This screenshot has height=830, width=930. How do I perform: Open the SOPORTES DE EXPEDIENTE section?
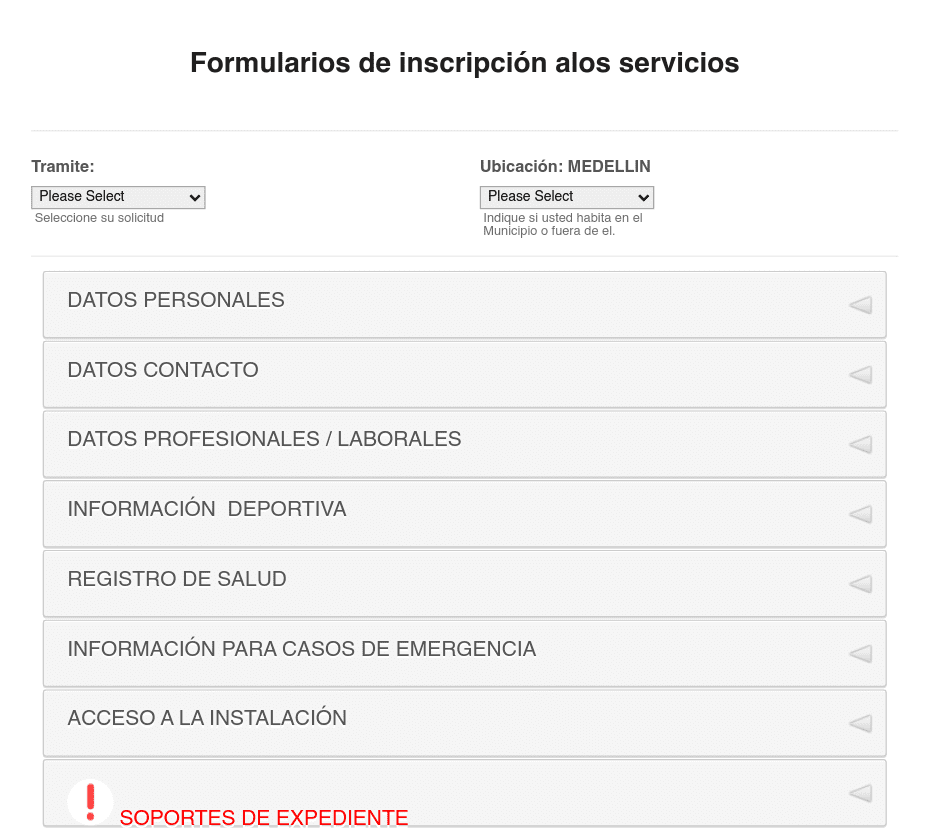[x=464, y=793]
